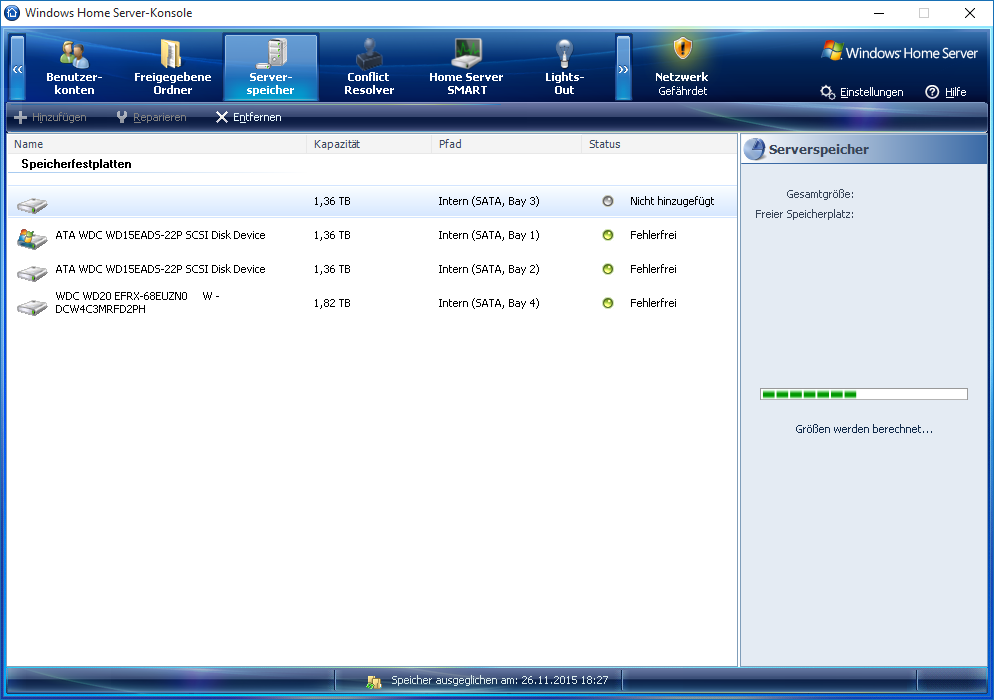This screenshot has width=994, height=700.
Task: Click the 1,82 TB capacity value
Action: click(x=332, y=303)
